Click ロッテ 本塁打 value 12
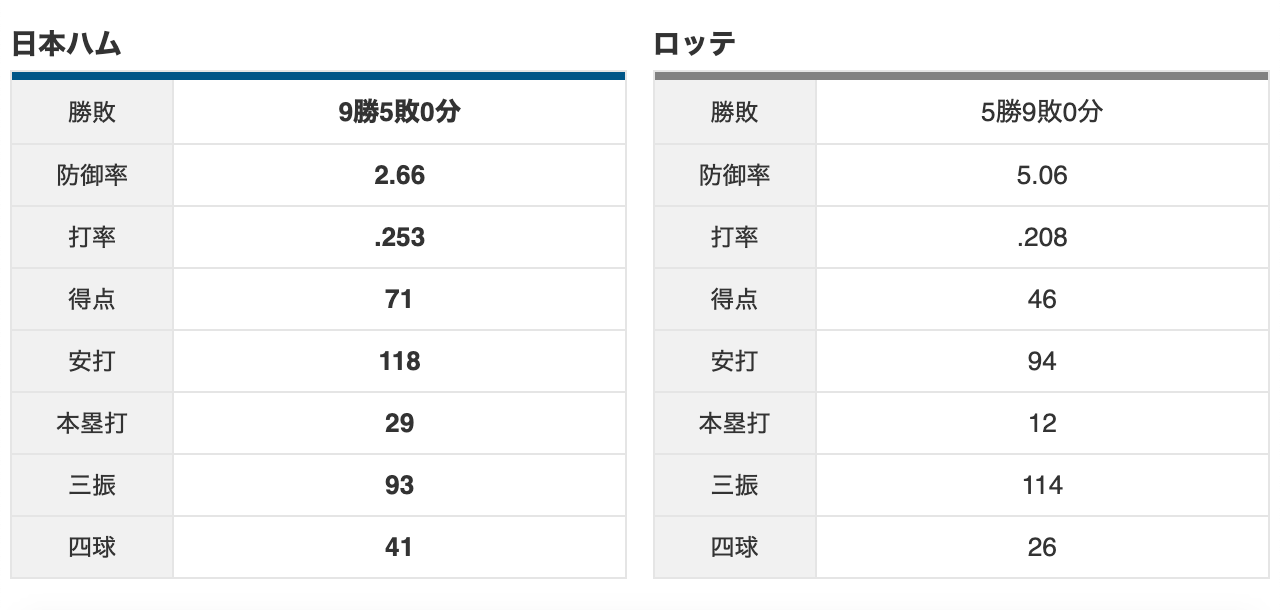 1042,423
